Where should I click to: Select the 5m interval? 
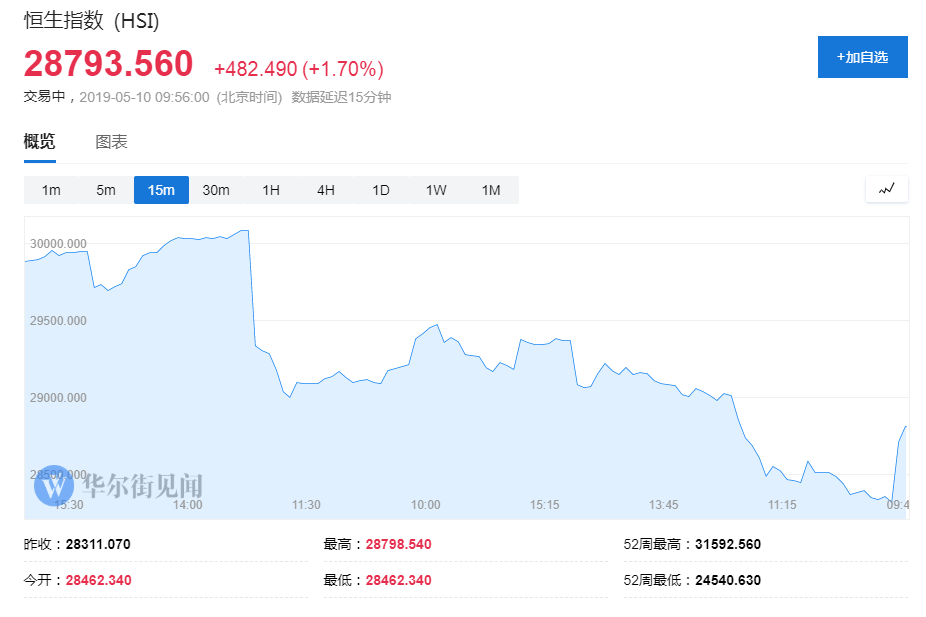(106, 190)
